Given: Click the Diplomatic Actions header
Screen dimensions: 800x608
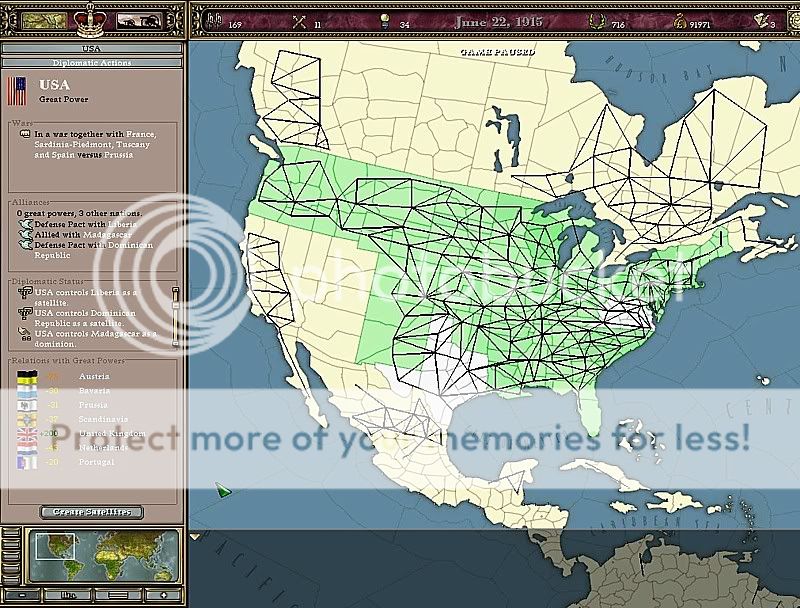Looking at the screenshot, I should [91, 62].
